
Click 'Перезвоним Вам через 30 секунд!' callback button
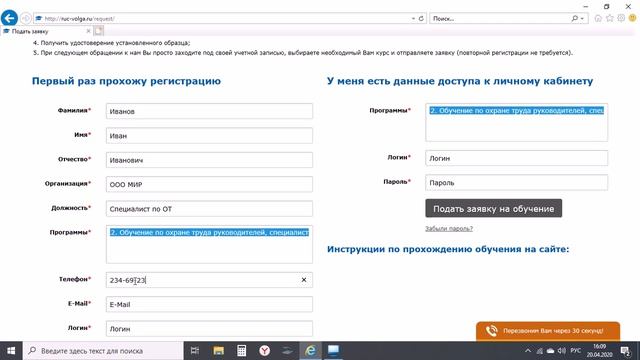coord(548,331)
